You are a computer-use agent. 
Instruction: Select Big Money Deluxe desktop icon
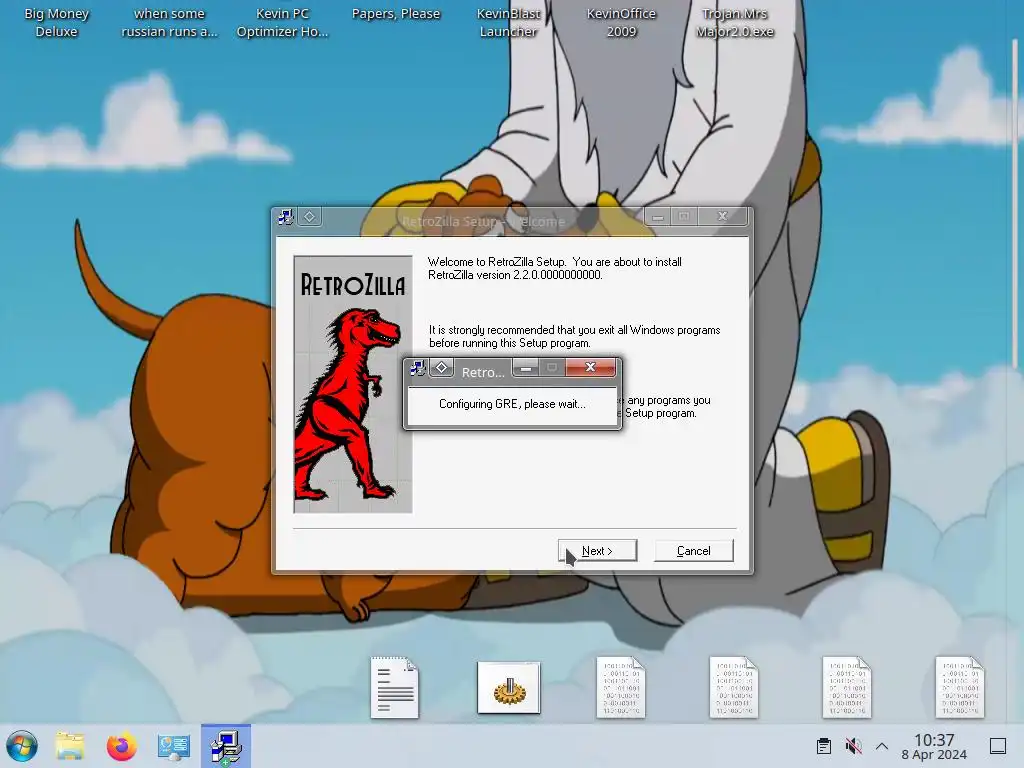pos(56,22)
